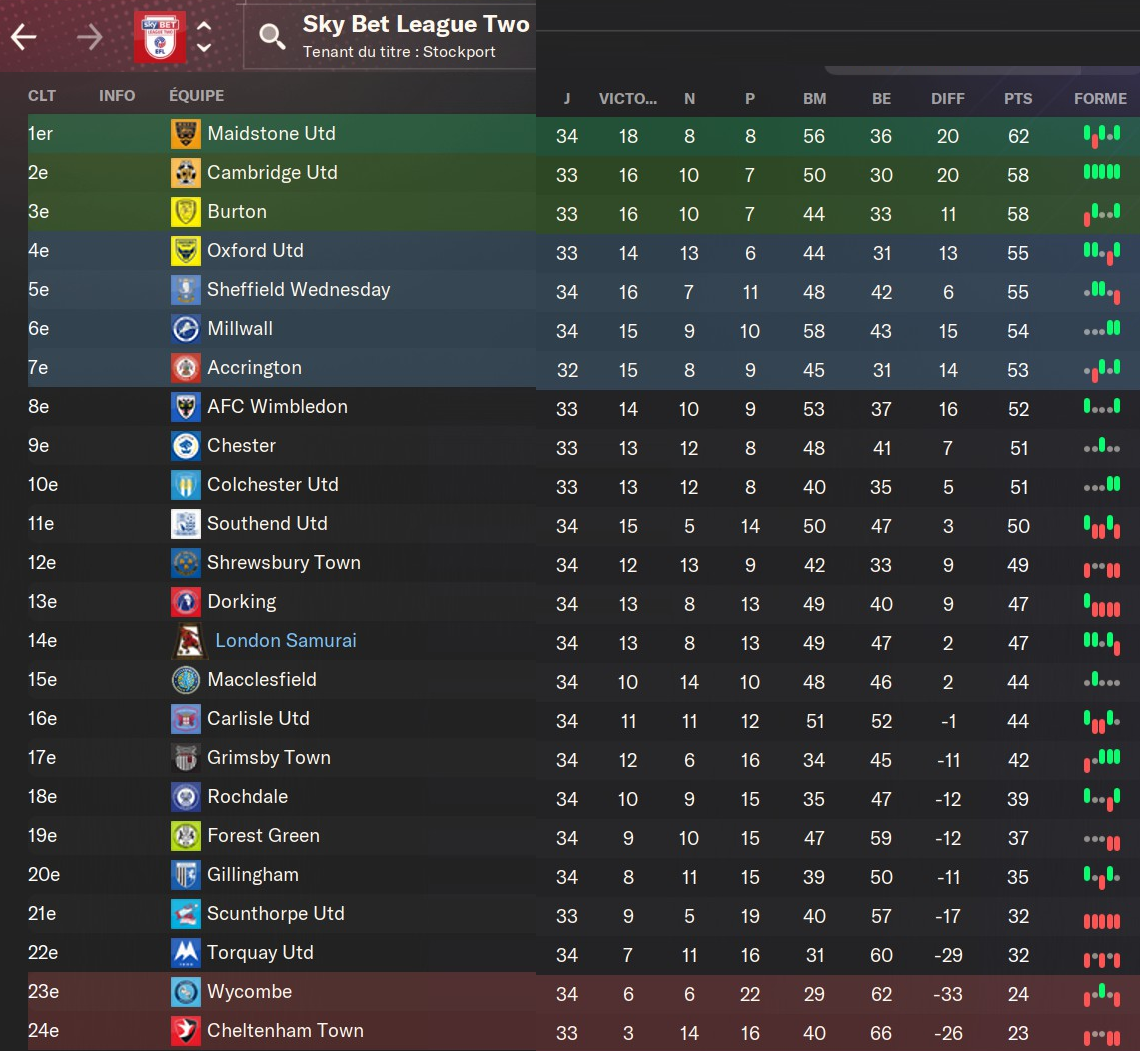
Task: Open the London Samurai team link
Action: [x=286, y=641]
